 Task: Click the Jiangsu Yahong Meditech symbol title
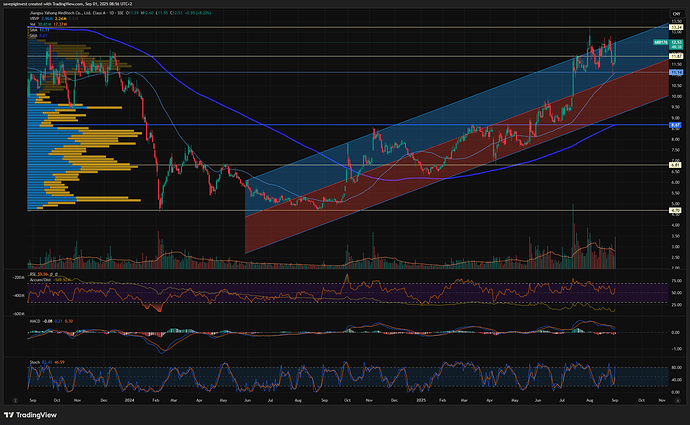tap(77, 13)
